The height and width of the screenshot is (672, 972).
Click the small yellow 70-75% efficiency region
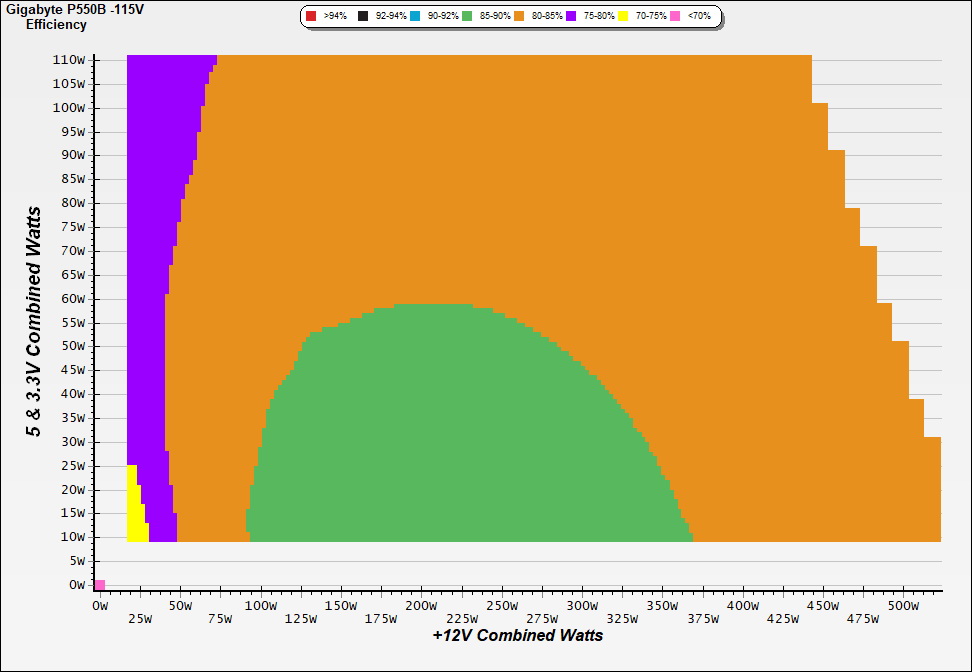(135, 510)
